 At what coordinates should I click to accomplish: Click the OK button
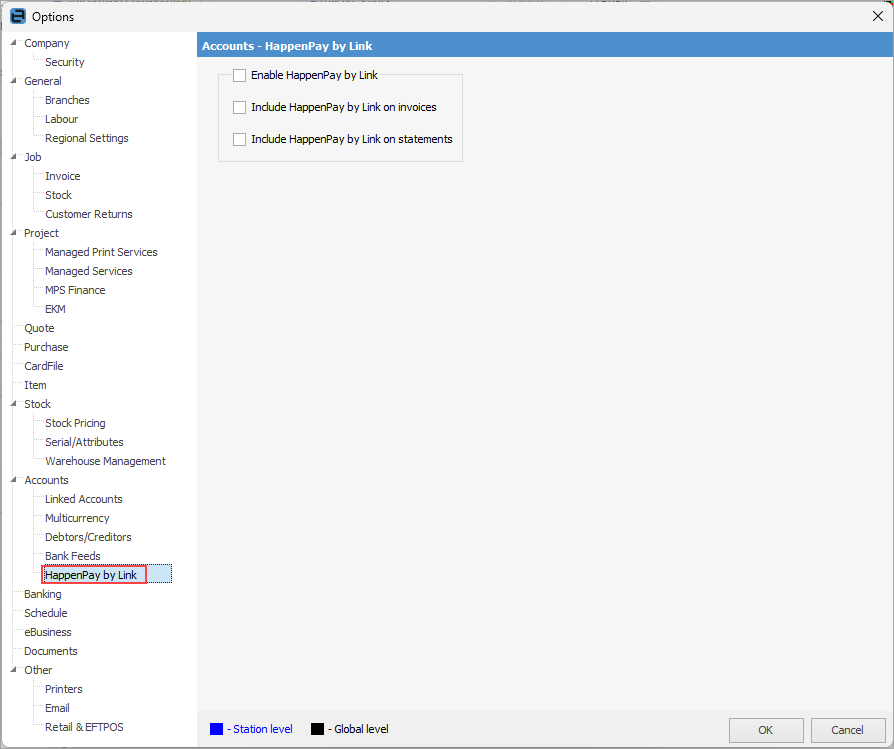tap(766, 730)
